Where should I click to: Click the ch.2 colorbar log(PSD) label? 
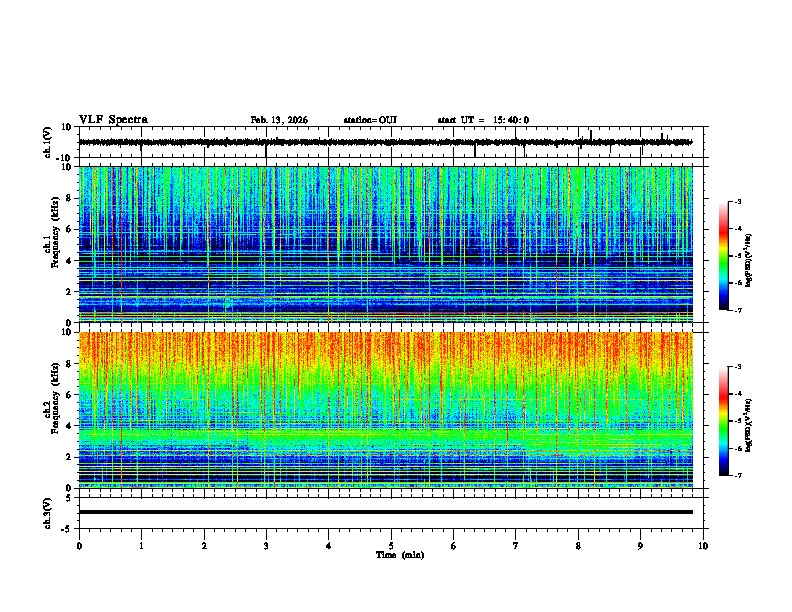[748, 425]
